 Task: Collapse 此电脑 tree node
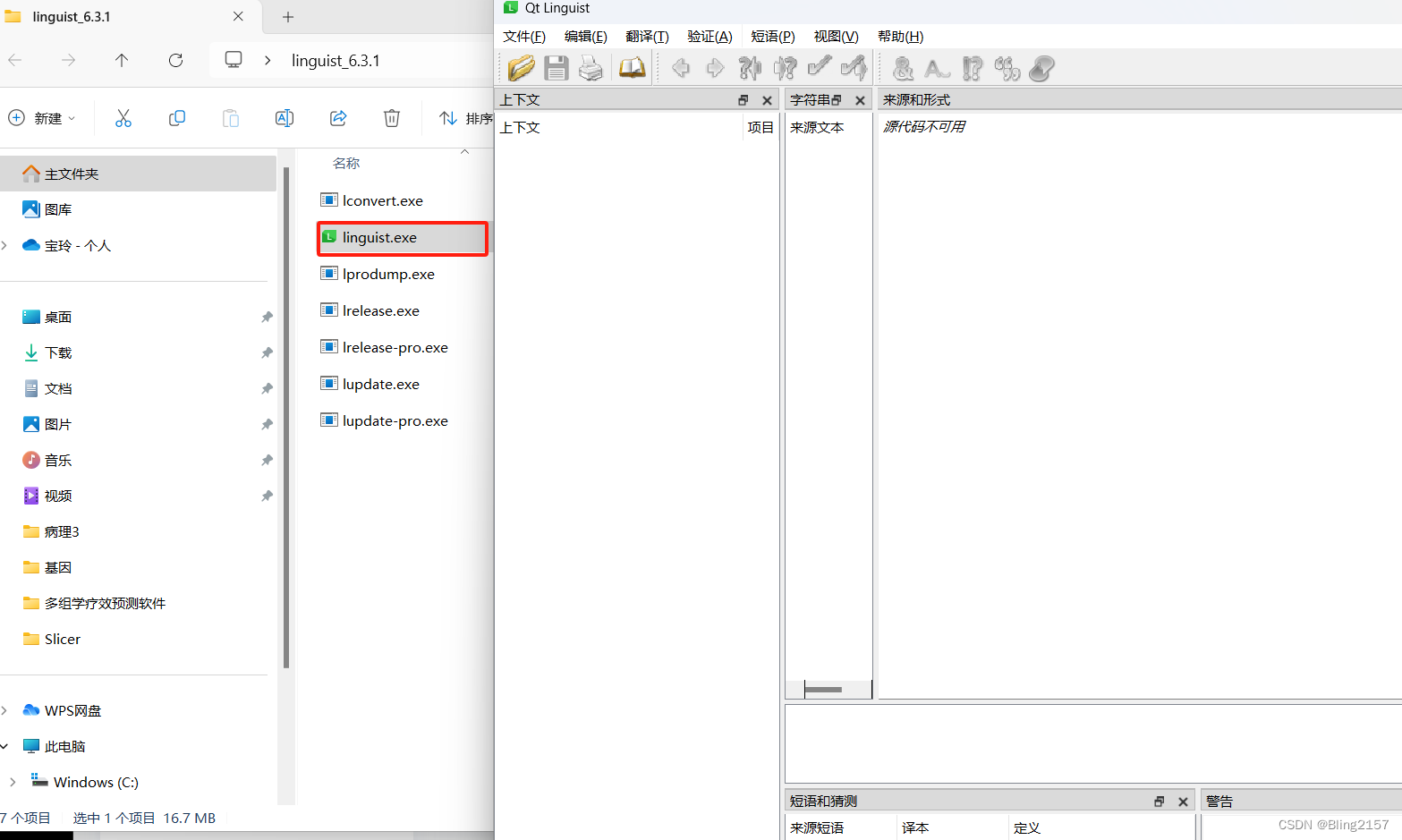pyautogui.click(x=4, y=746)
